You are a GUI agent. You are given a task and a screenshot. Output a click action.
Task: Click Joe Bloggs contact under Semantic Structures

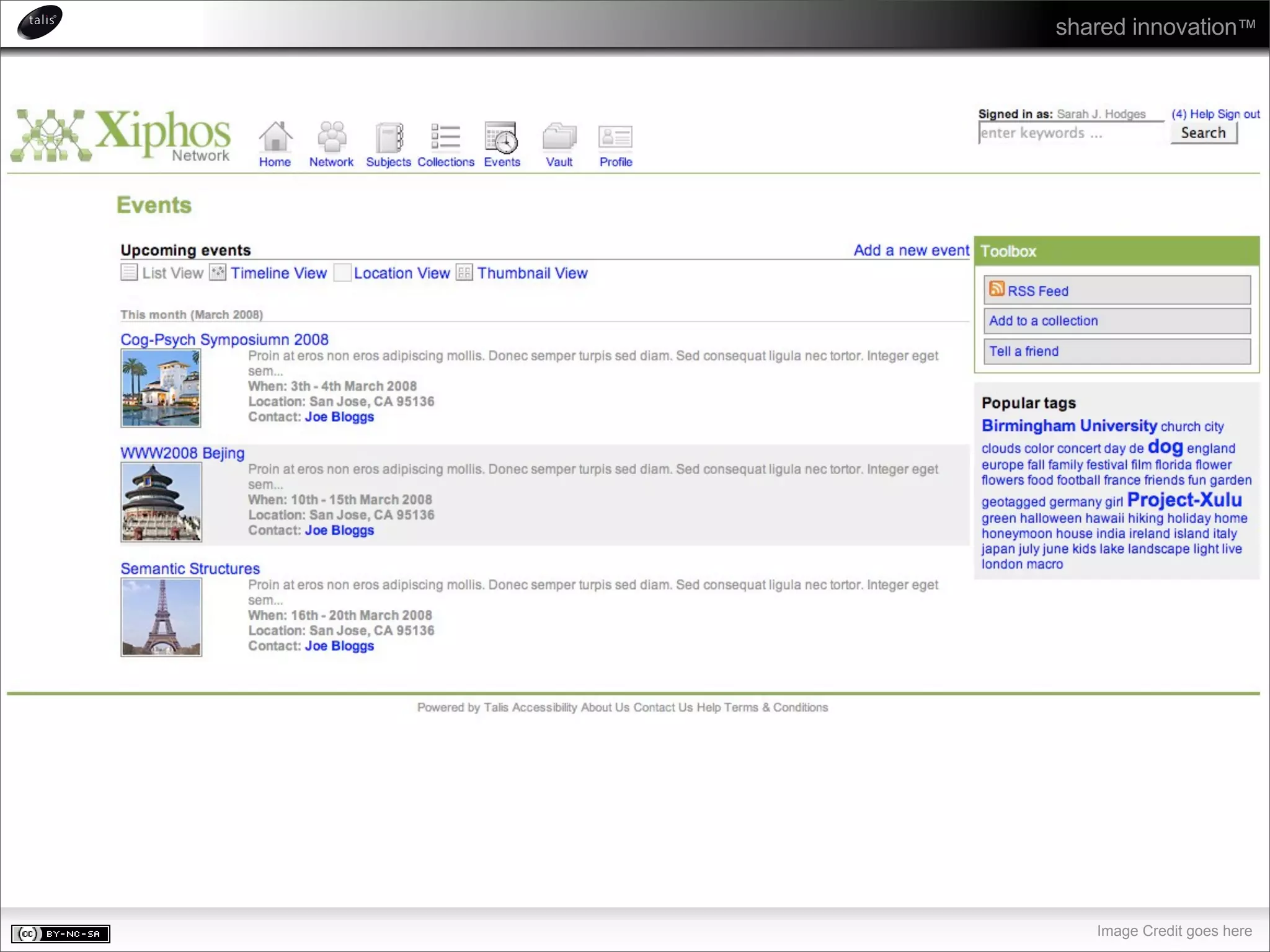339,646
